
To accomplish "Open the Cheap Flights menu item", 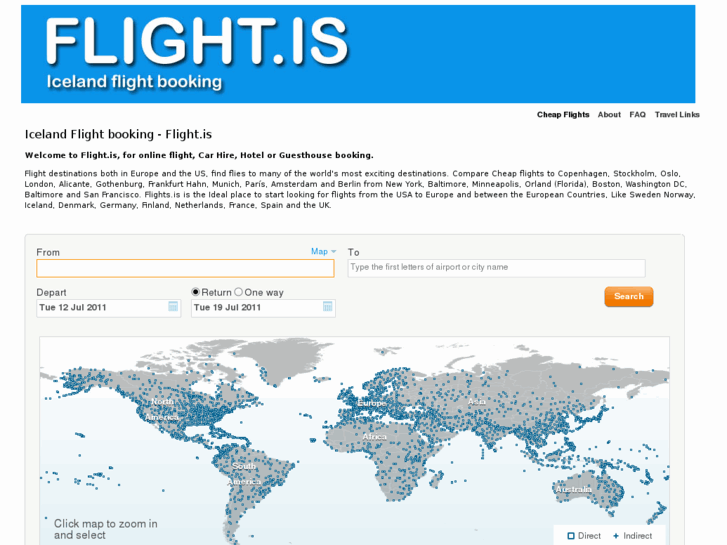I will 563,115.
